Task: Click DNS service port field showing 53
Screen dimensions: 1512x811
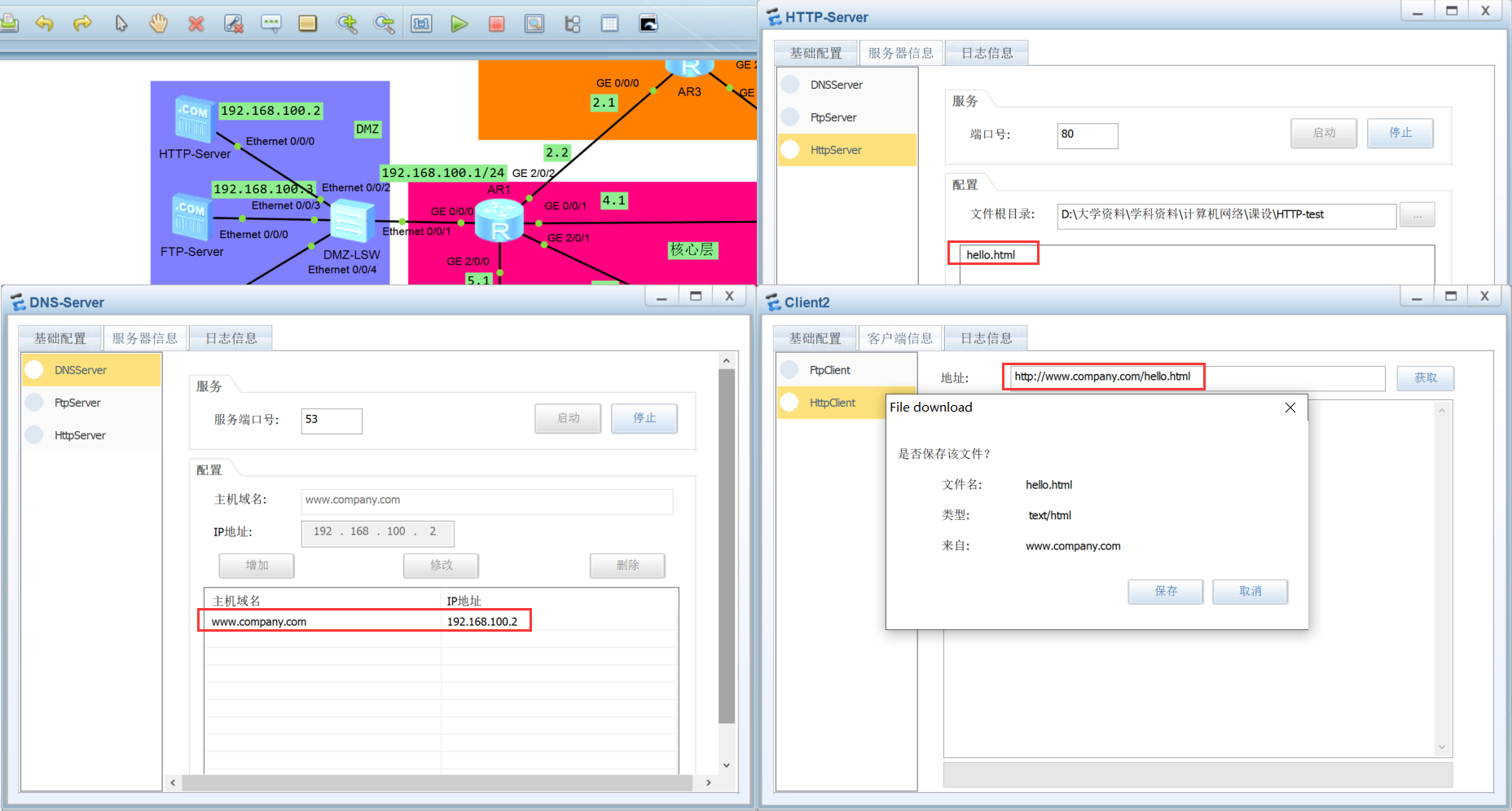Action: point(332,421)
